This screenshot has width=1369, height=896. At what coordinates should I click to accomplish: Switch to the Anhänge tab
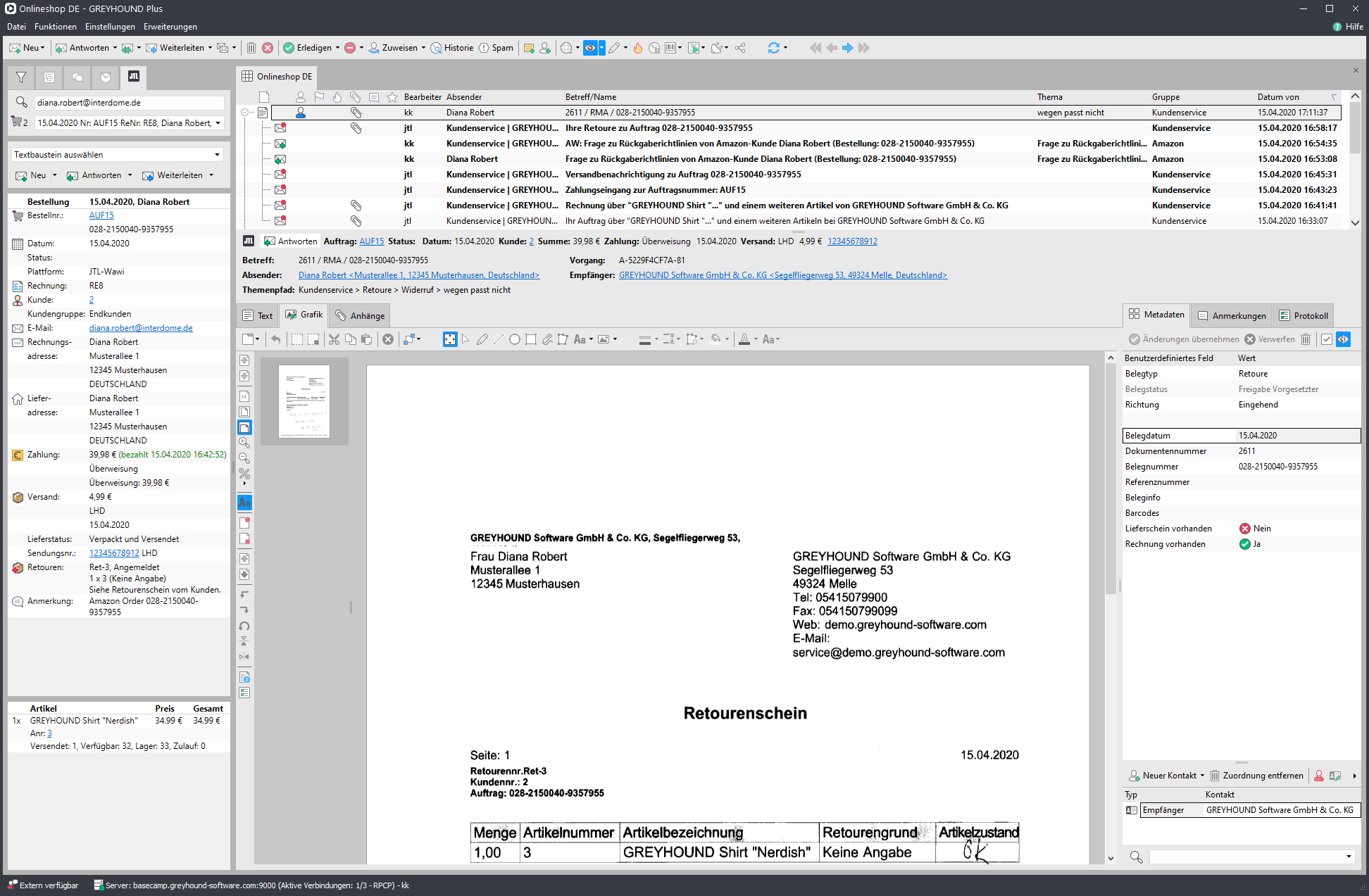click(360, 315)
